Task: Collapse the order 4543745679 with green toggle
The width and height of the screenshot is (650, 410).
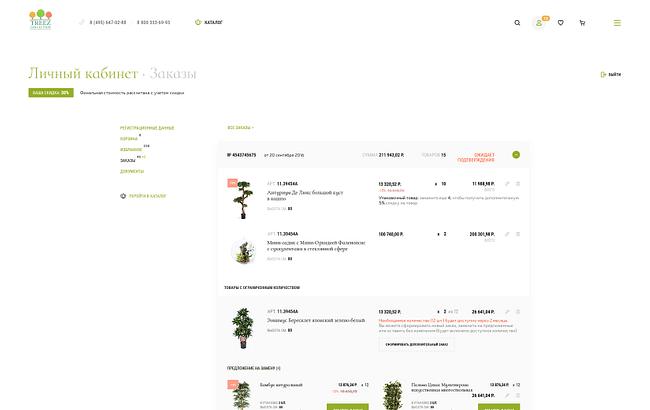Action: coord(516,155)
